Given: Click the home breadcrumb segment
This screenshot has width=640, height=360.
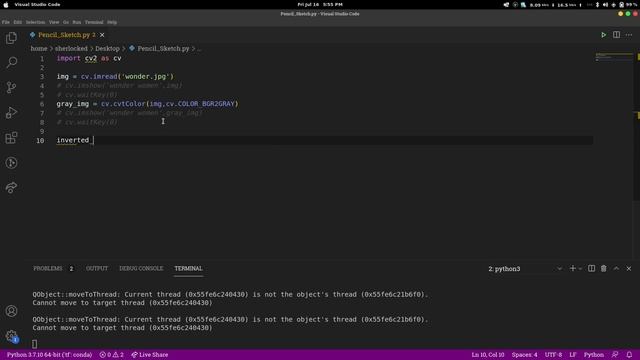Looking at the screenshot, I should (39, 49).
